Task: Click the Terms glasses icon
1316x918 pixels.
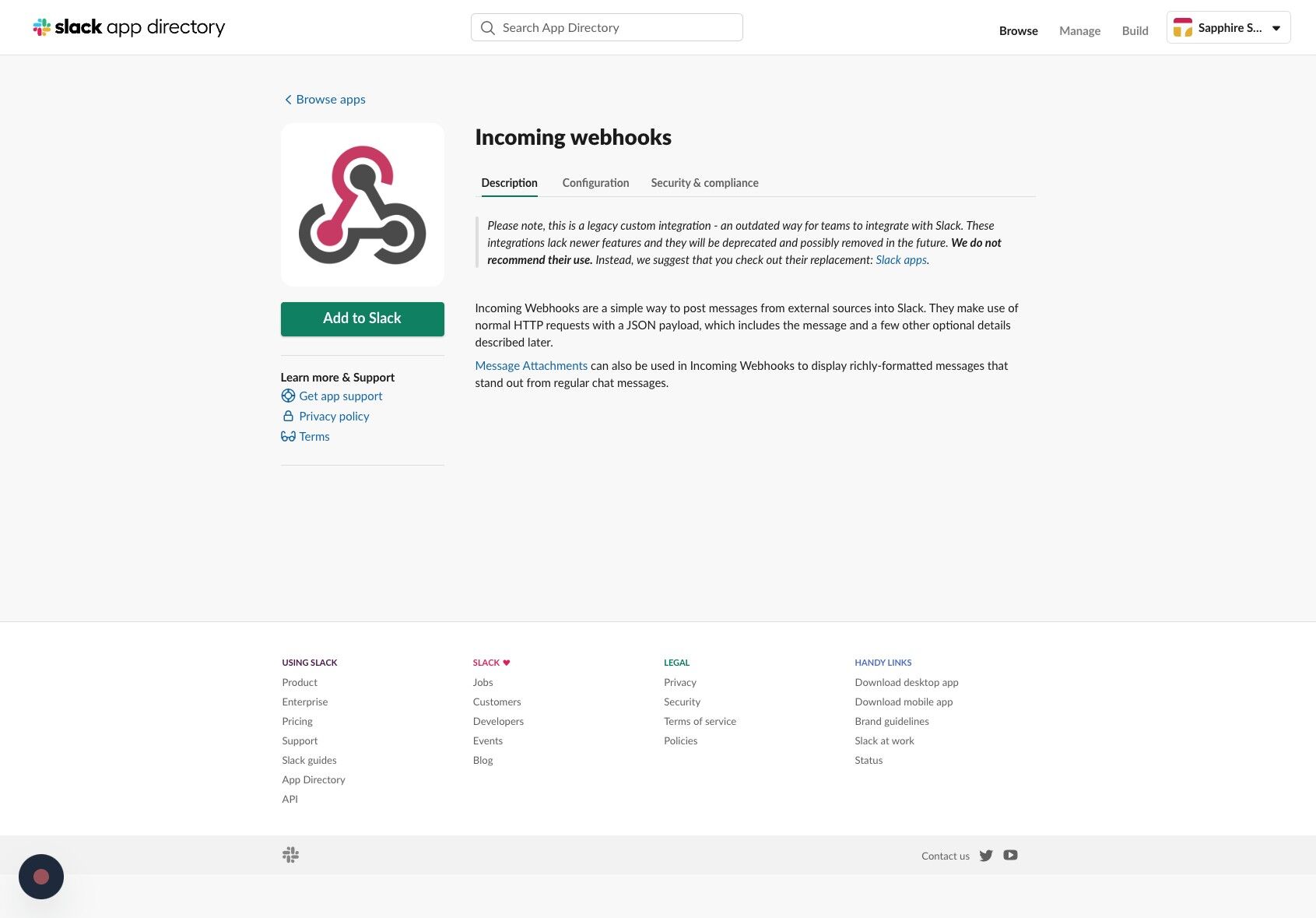Action: tap(288, 436)
